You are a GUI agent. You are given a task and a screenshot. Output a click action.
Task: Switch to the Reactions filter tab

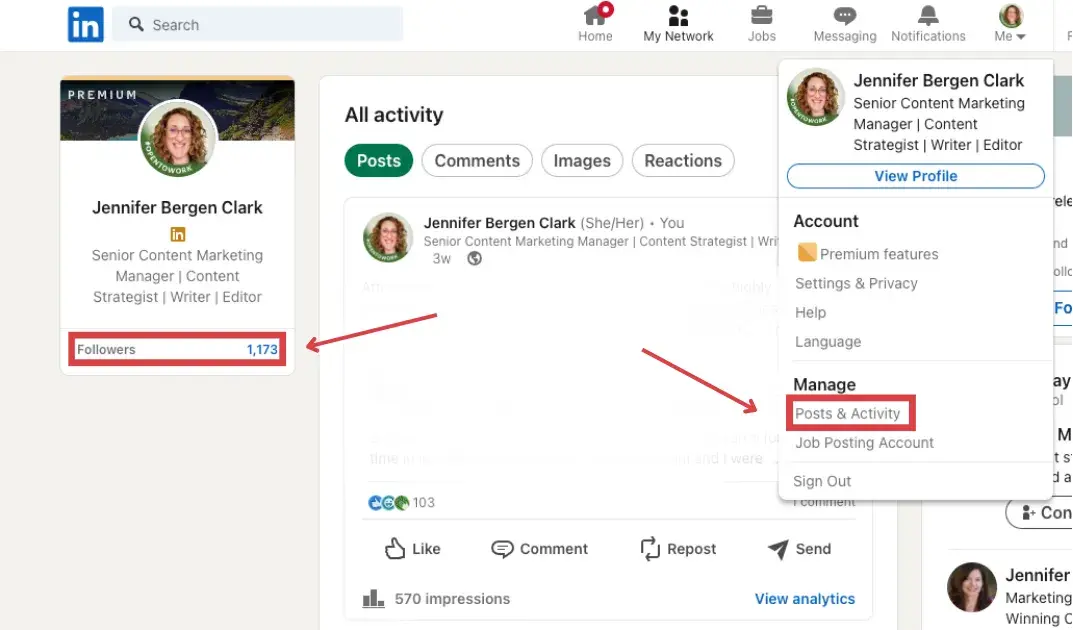tap(683, 161)
